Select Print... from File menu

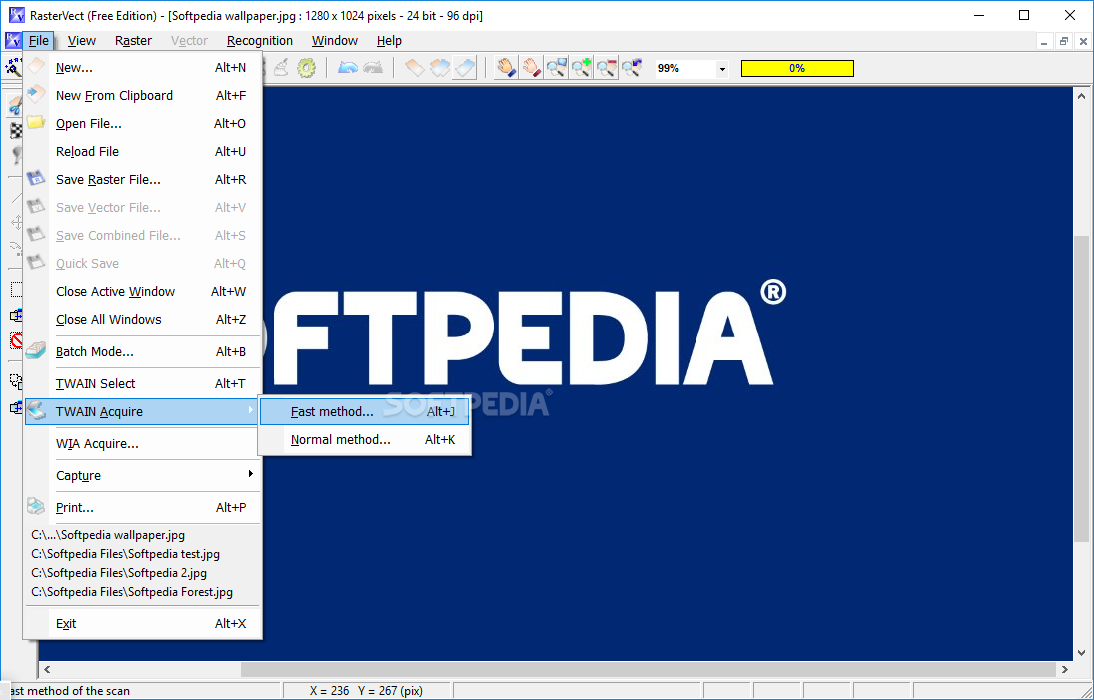142,507
